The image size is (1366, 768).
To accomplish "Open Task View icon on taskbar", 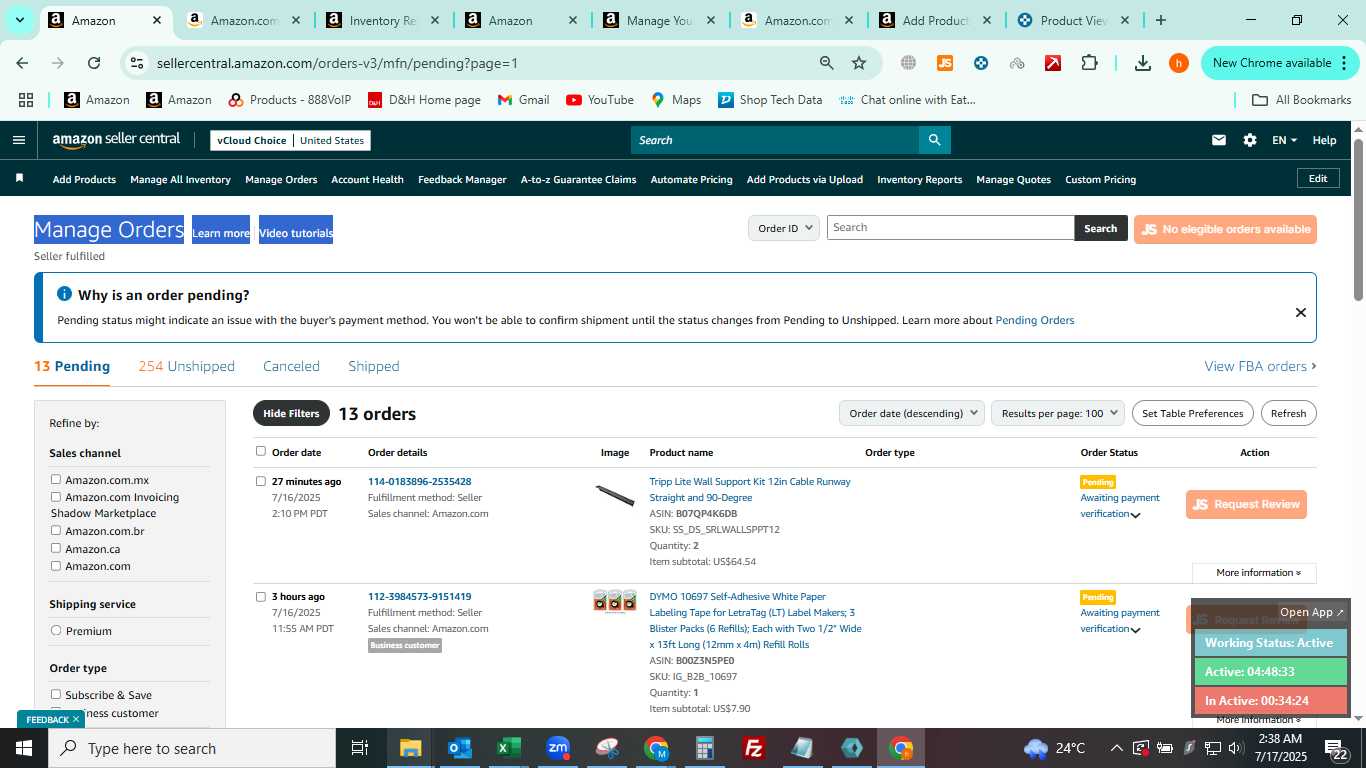I will tap(360, 748).
